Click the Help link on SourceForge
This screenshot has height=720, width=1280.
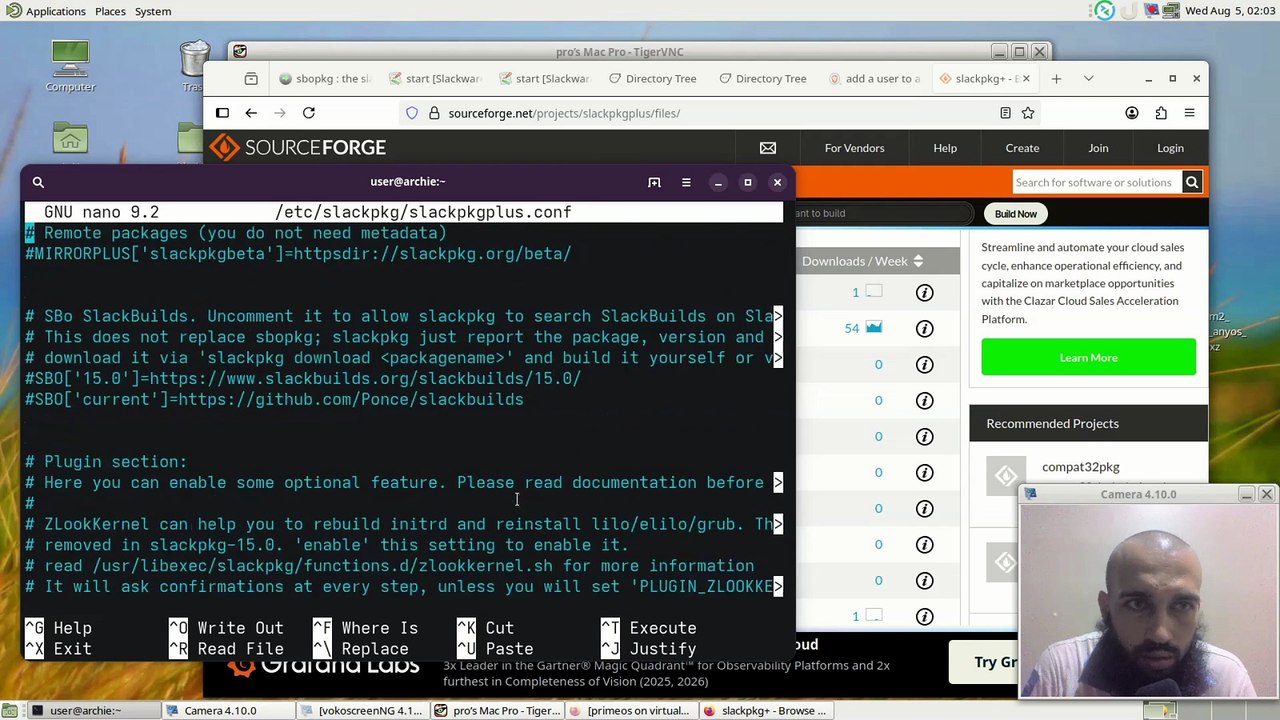(x=945, y=148)
